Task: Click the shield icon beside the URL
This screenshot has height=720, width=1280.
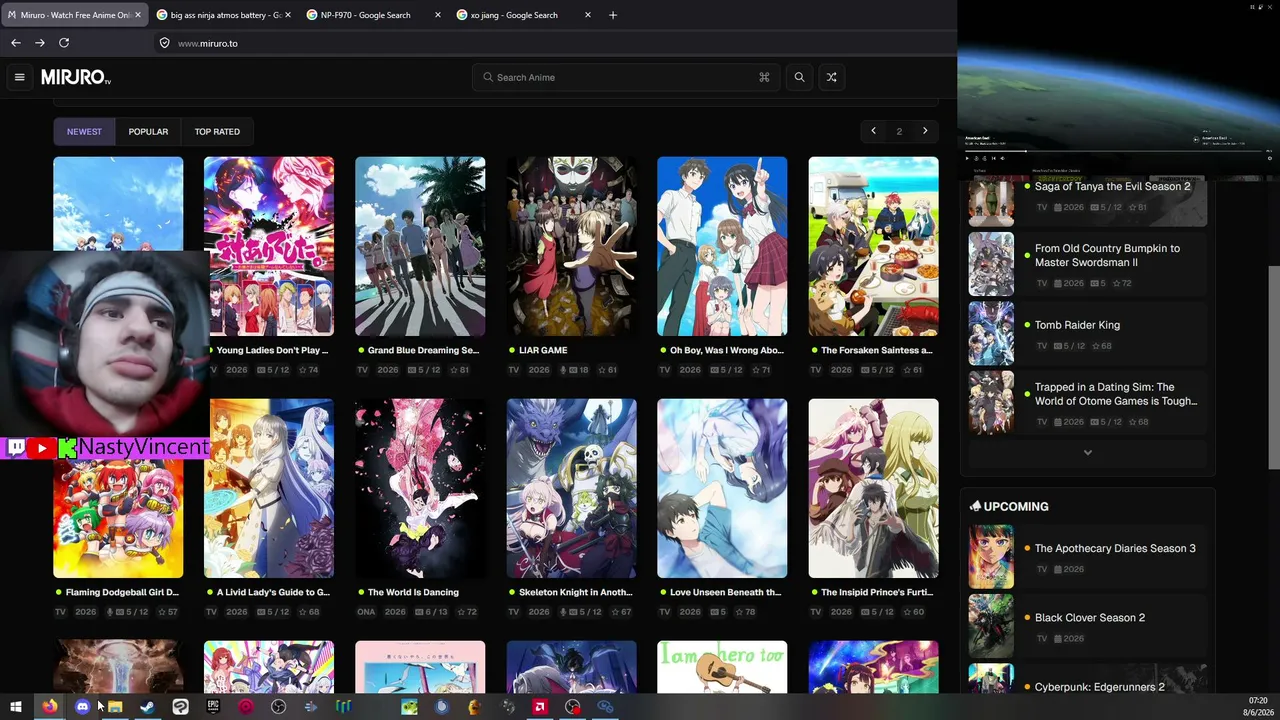Action: click(x=164, y=43)
